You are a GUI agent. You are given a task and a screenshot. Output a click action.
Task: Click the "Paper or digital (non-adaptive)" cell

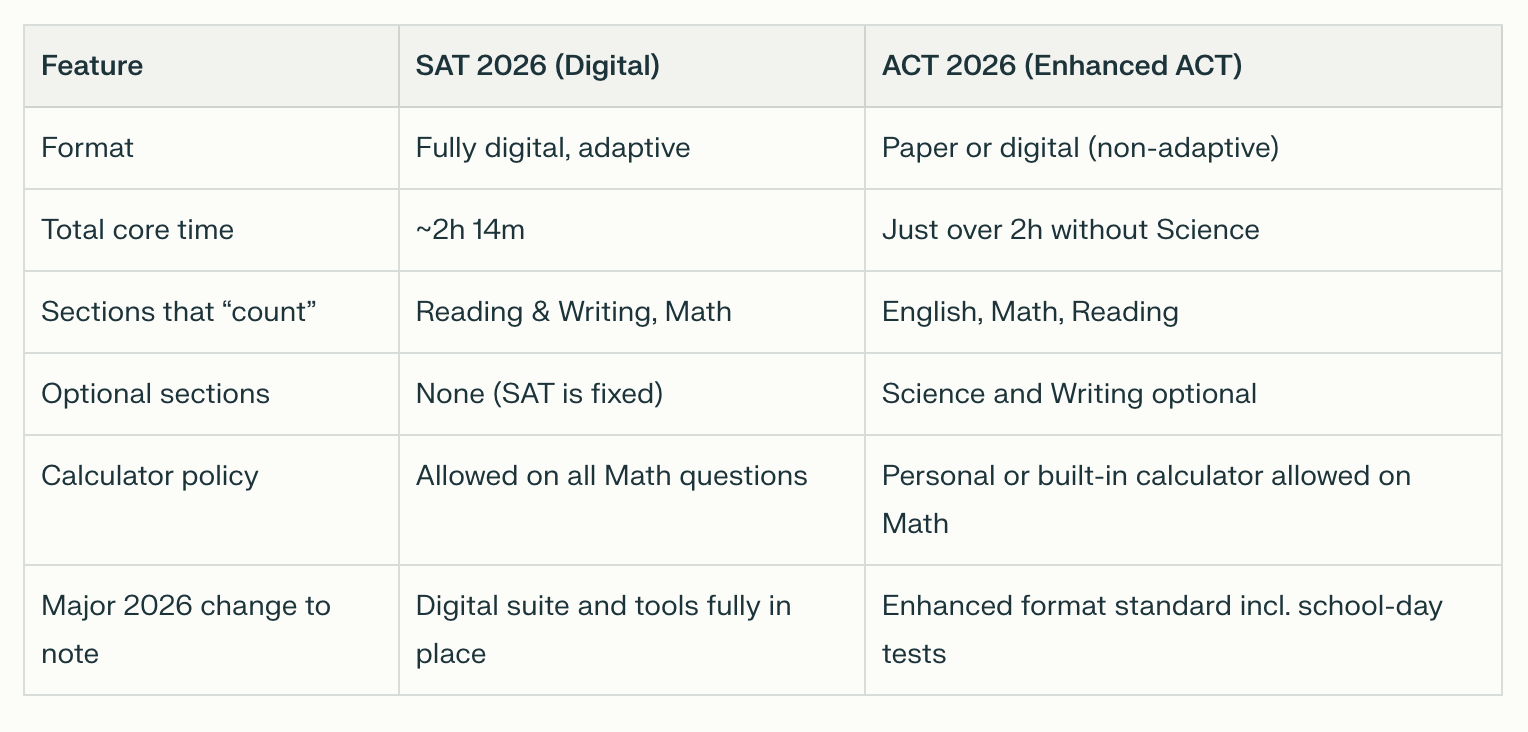tap(1080, 148)
